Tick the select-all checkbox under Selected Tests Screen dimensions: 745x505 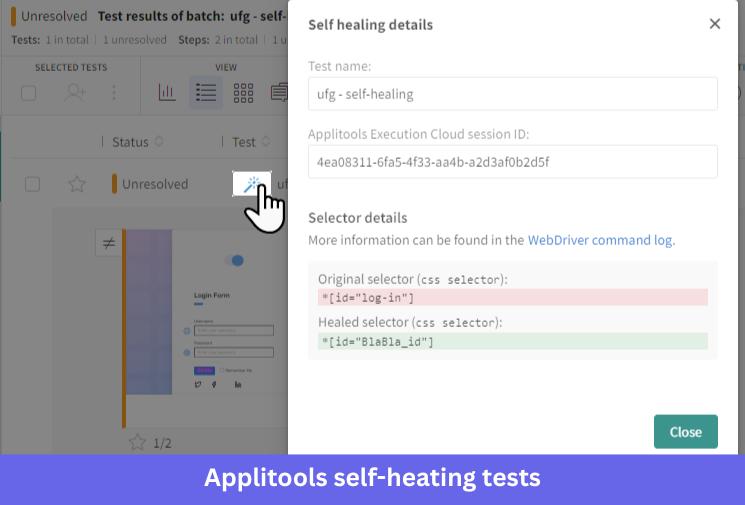29,93
